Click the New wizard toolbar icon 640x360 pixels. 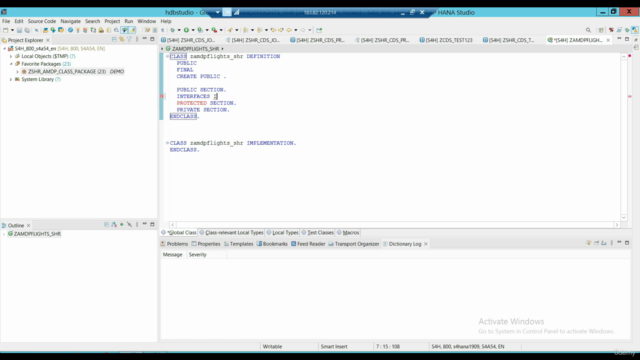pyautogui.click(x=5, y=30)
